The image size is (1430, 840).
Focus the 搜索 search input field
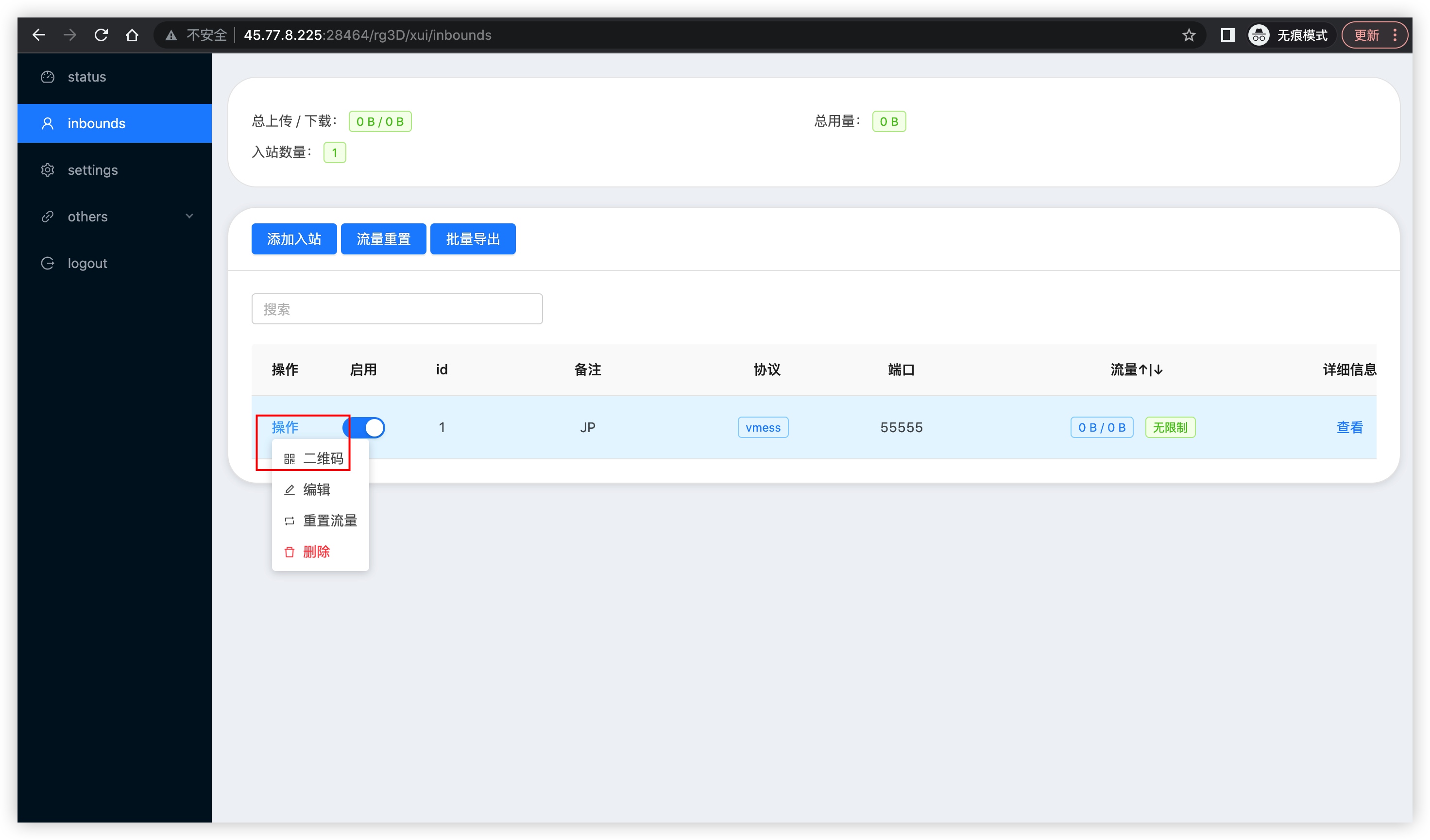[397, 309]
